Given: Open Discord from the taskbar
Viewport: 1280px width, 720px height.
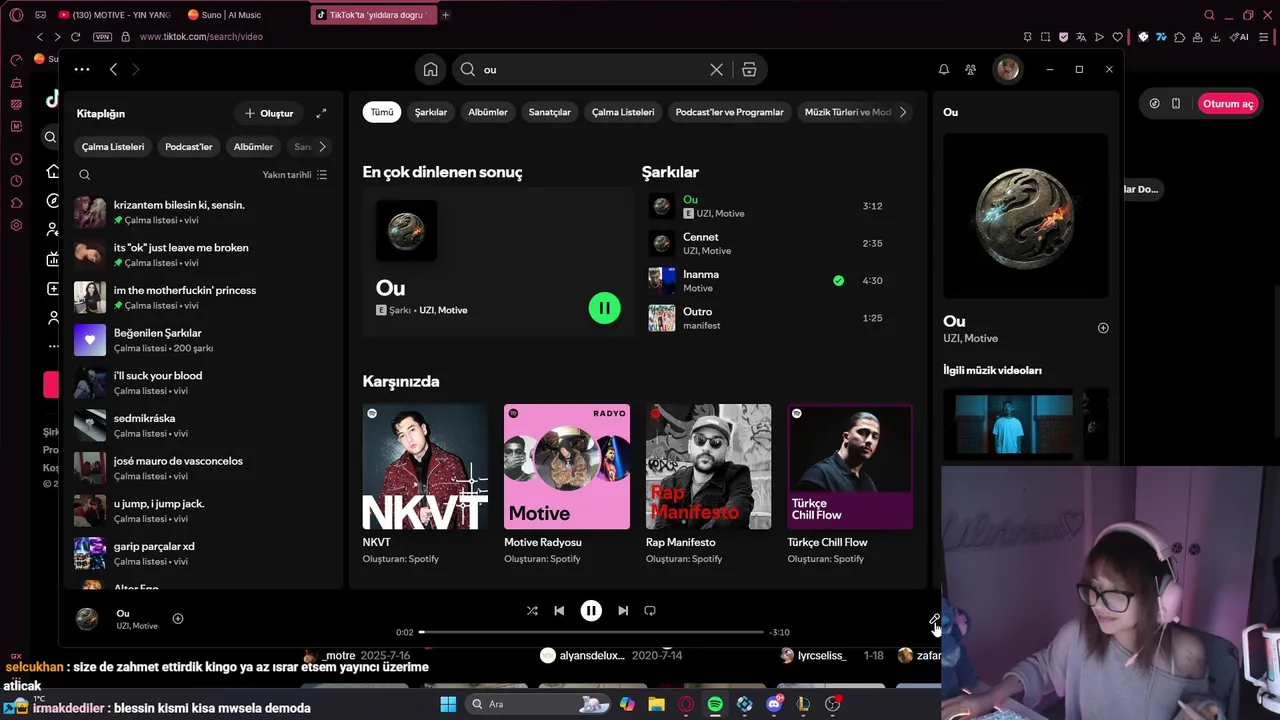Looking at the screenshot, I should click(x=774, y=704).
